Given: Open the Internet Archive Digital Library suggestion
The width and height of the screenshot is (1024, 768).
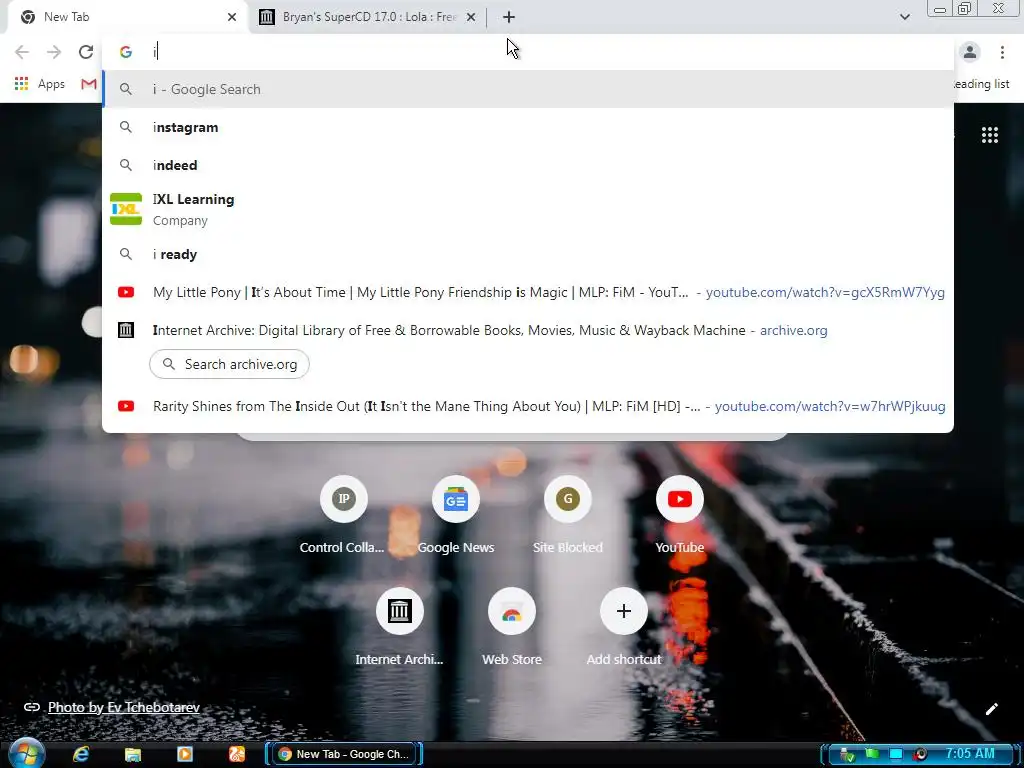Looking at the screenshot, I should (528, 330).
